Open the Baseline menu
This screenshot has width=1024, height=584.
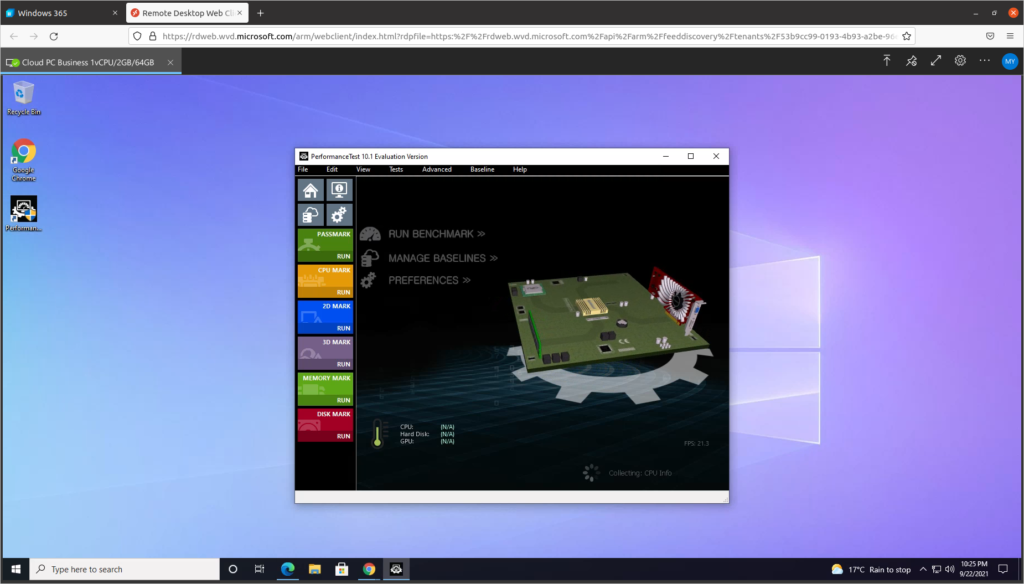[x=482, y=169]
